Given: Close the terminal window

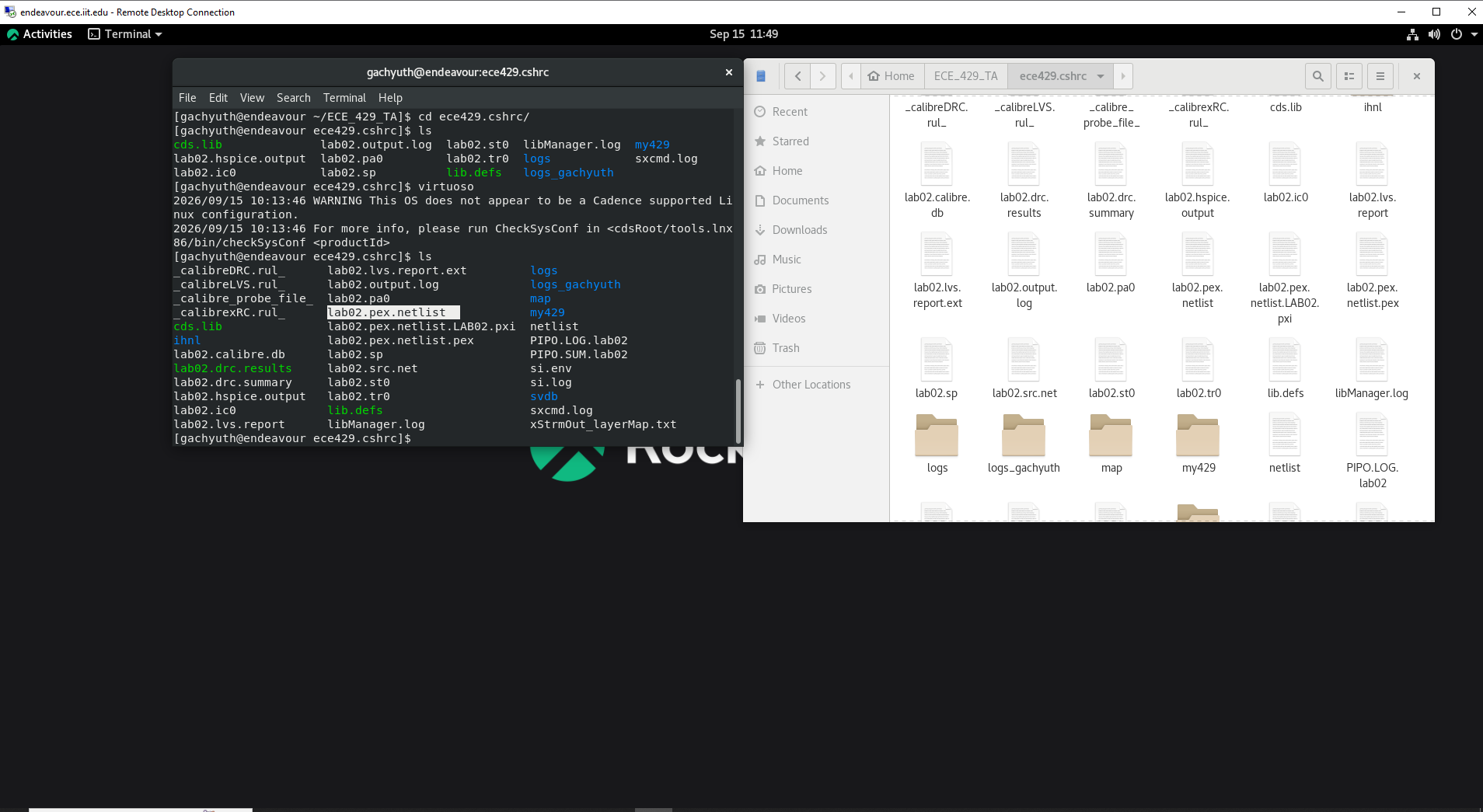Looking at the screenshot, I should 729,72.
